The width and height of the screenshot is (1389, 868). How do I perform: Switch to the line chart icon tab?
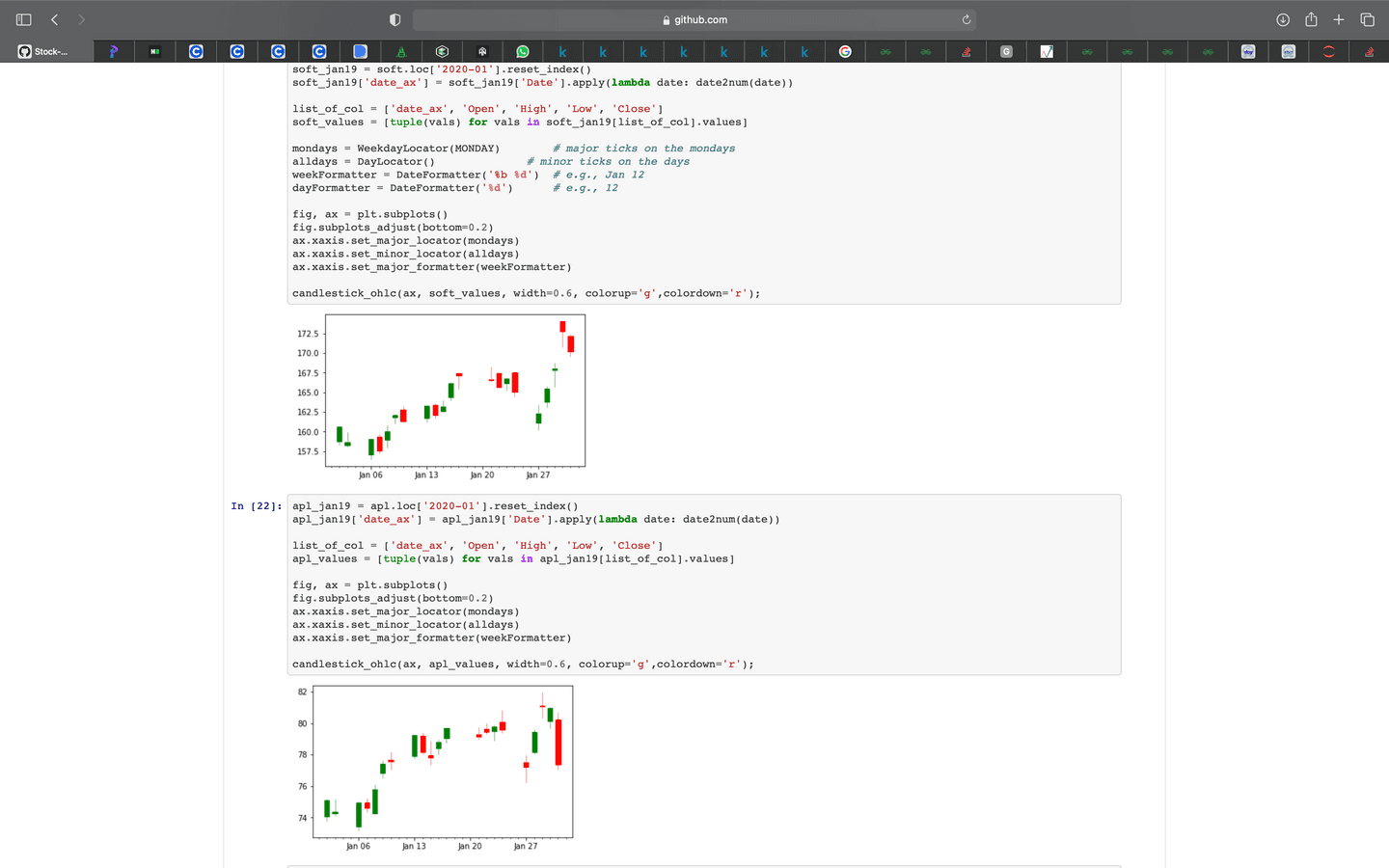(1047, 51)
